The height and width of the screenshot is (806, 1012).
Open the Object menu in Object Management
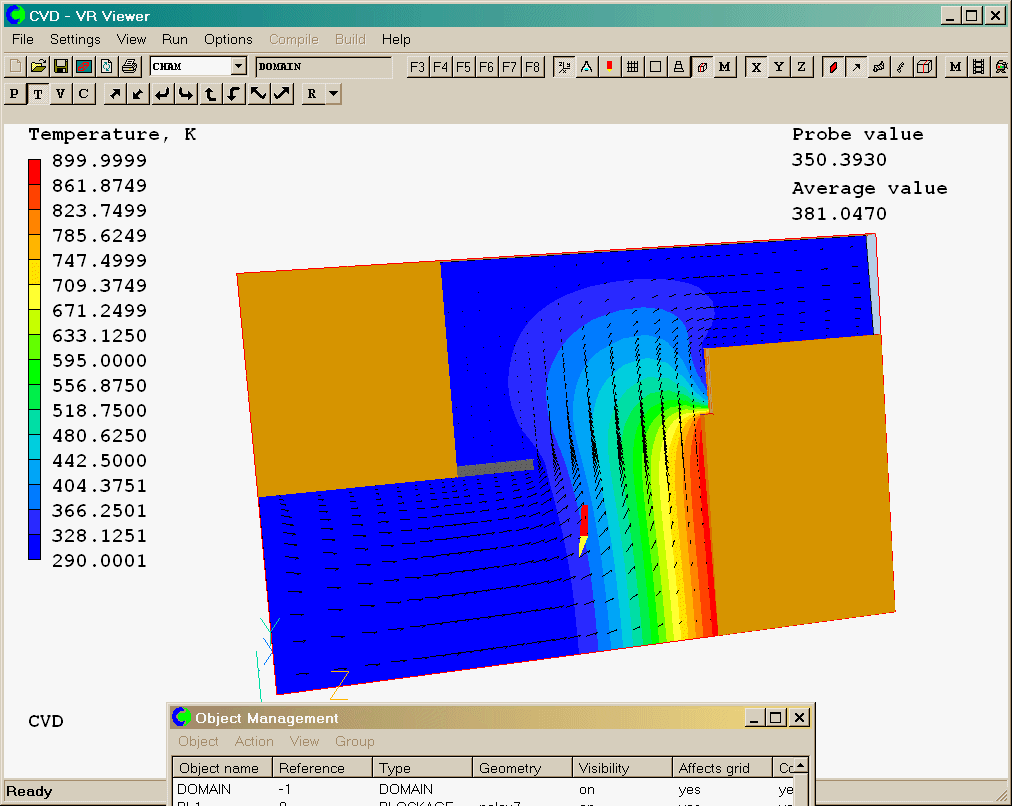pyautogui.click(x=198, y=741)
